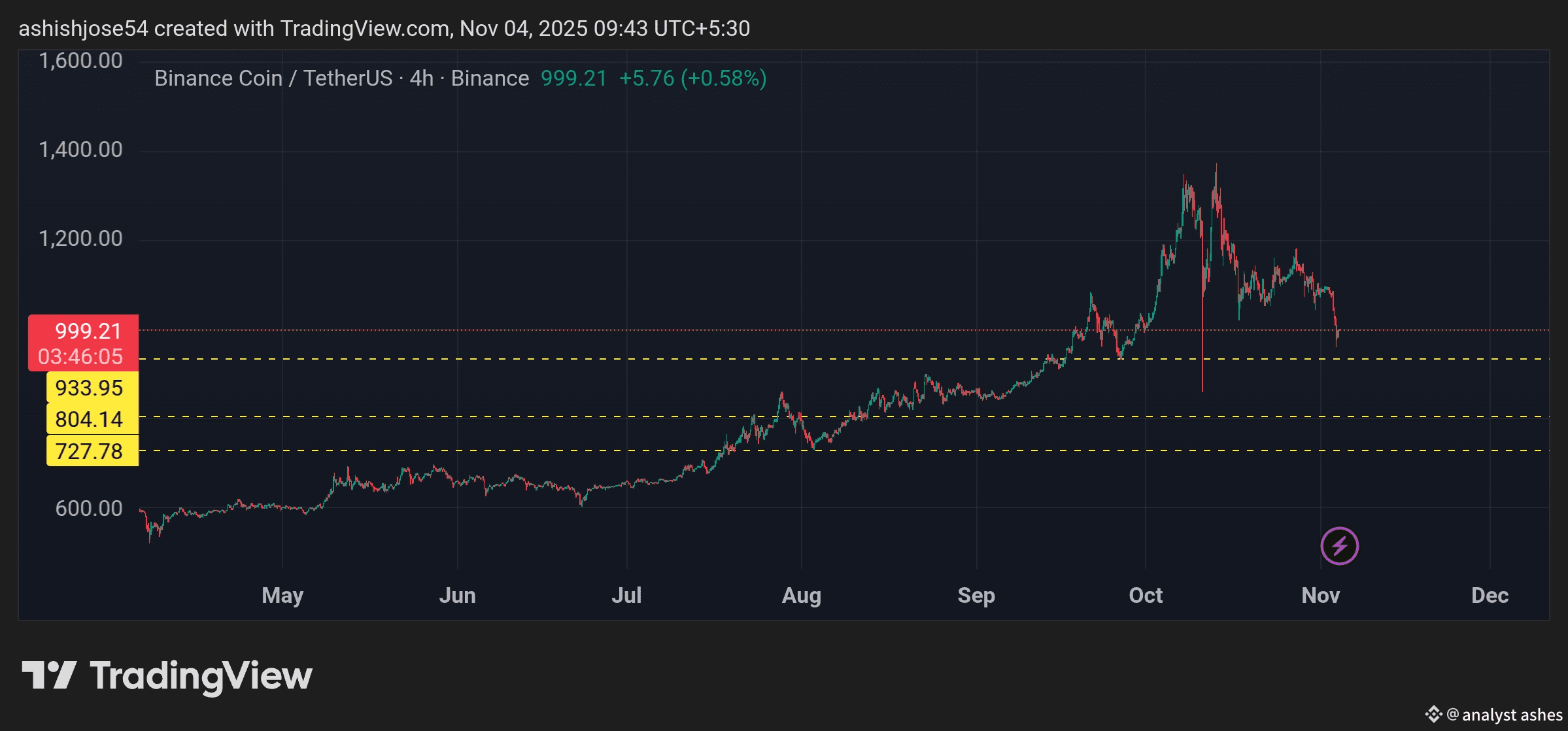
Task: Click the Aug label on time axis
Action: point(801,595)
